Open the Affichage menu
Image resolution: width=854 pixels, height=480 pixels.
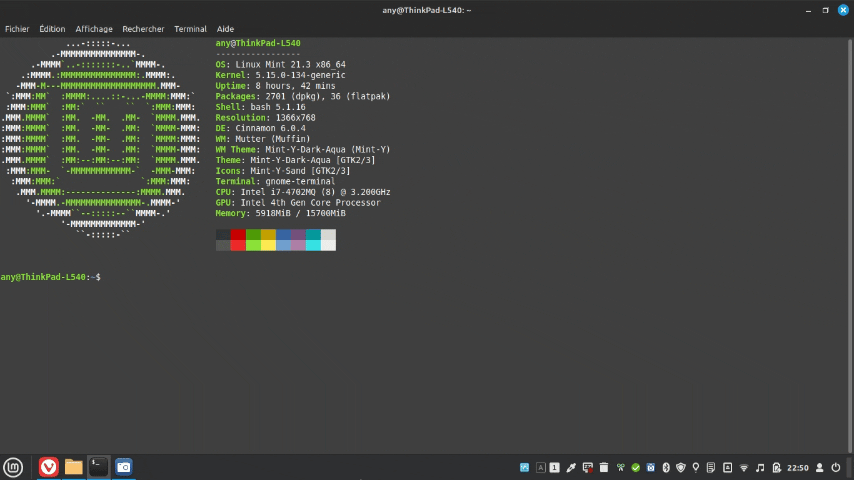coord(94,29)
